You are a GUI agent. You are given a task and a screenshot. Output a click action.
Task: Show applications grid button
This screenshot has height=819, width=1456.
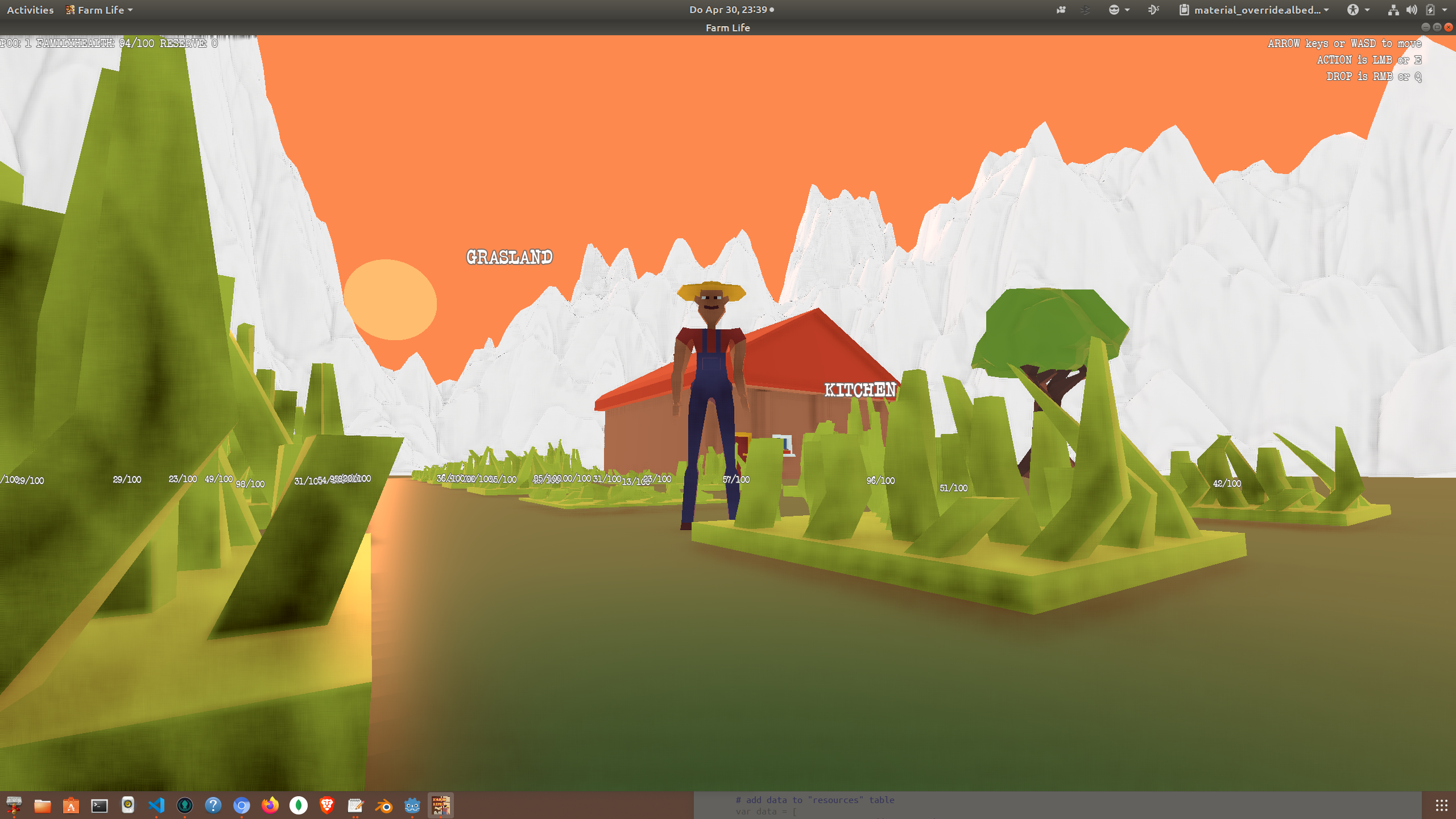pyautogui.click(x=1441, y=805)
